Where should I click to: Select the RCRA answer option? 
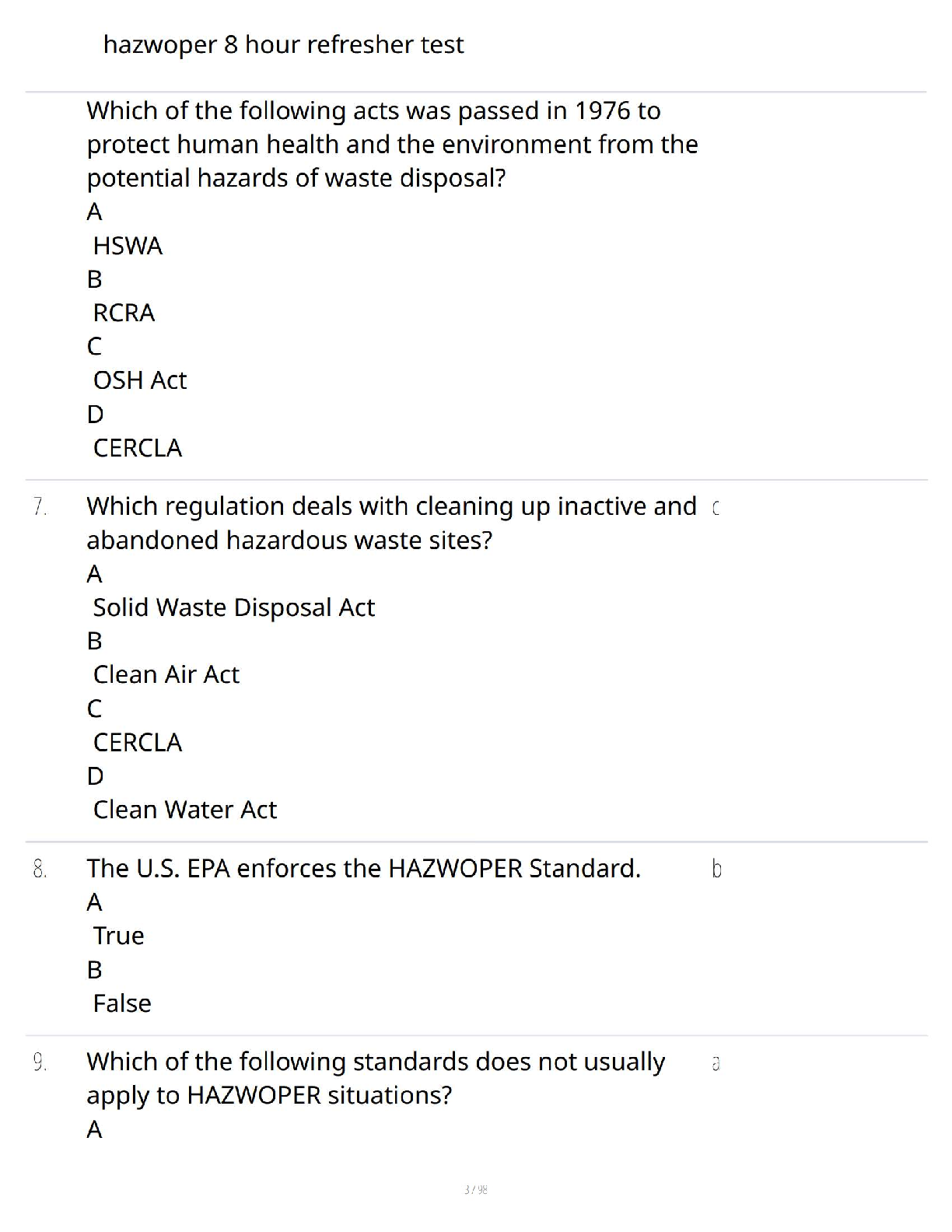tap(124, 313)
